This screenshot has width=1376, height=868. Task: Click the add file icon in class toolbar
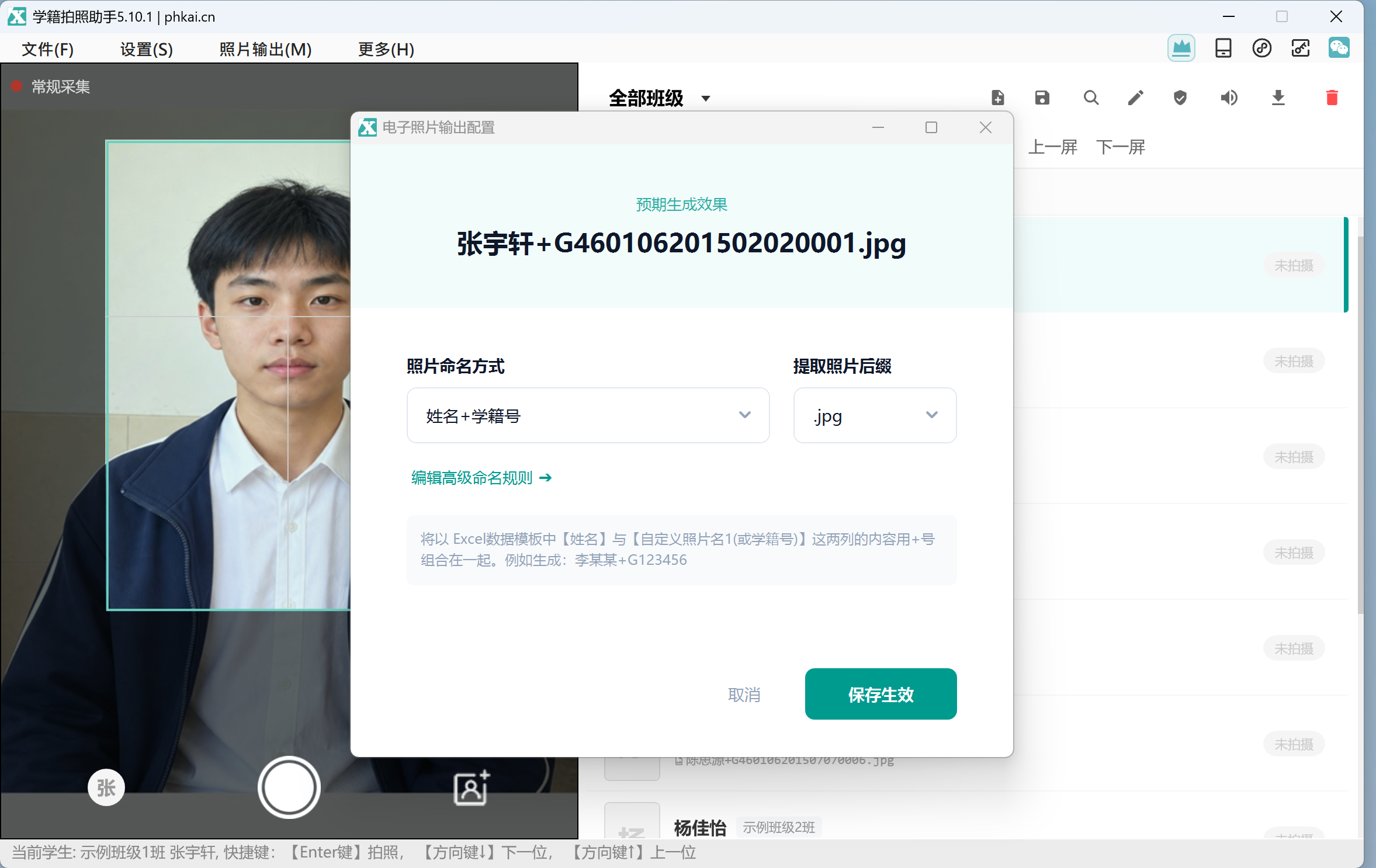click(x=998, y=98)
